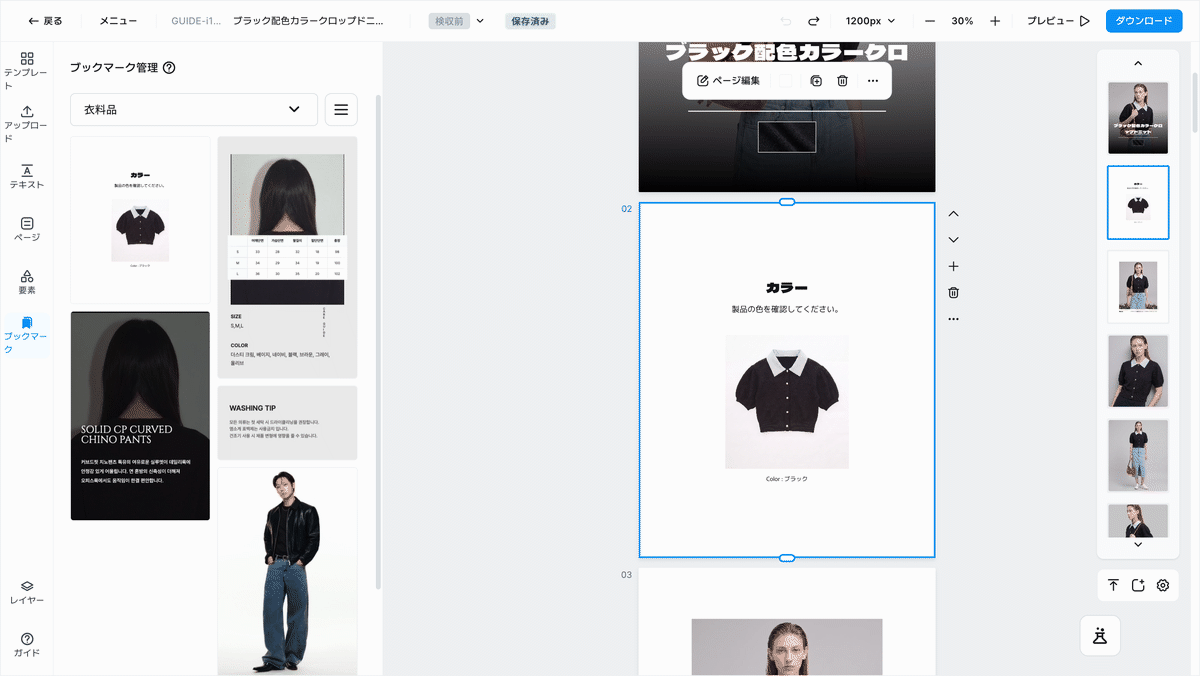Open the 検収前 status dropdown
This screenshot has width=1200, height=676.
(x=457, y=21)
